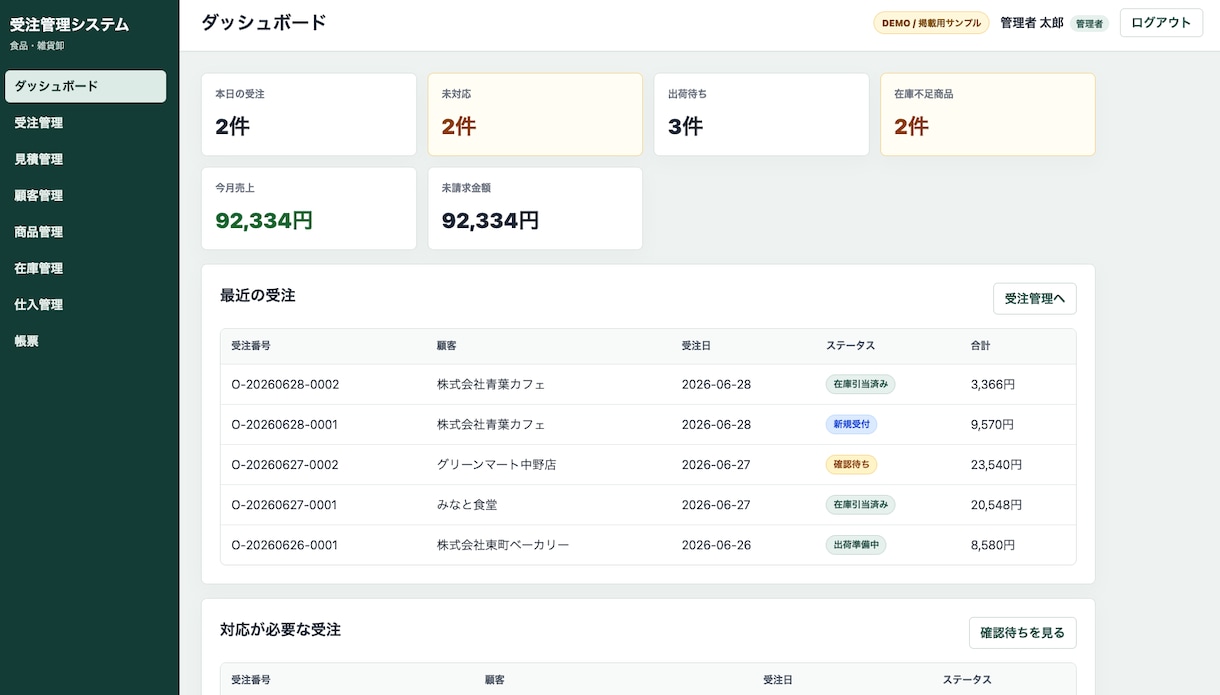The image size is (1220, 695).
Task: Click the ダッシュボード page title
Action: click(264, 22)
